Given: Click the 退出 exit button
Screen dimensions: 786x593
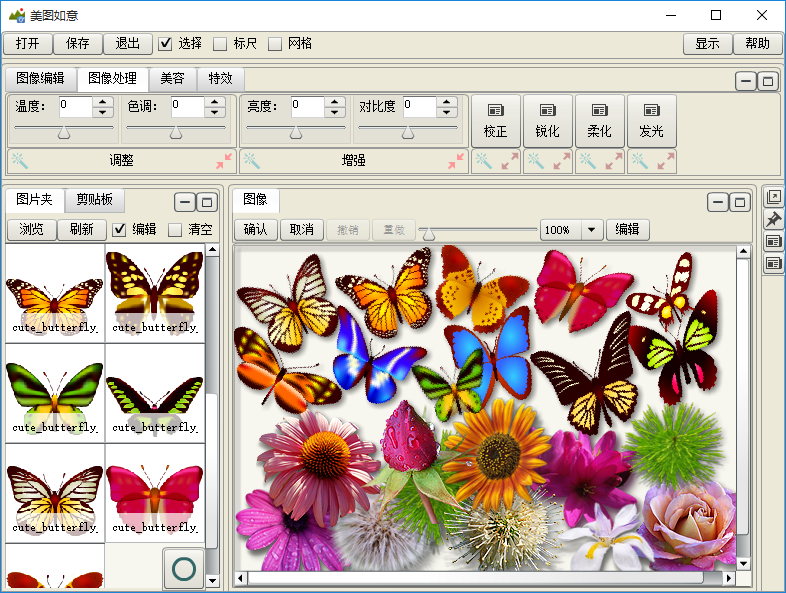Looking at the screenshot, I should [x=128, y=44].
